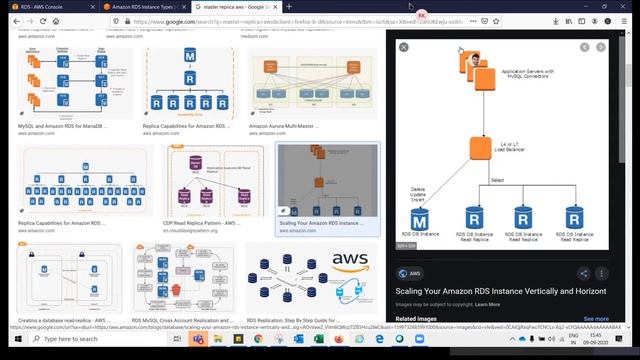Viewport: 640px width, 360px height.
Task: Open the Windows notification center
Action: [619, 339]
